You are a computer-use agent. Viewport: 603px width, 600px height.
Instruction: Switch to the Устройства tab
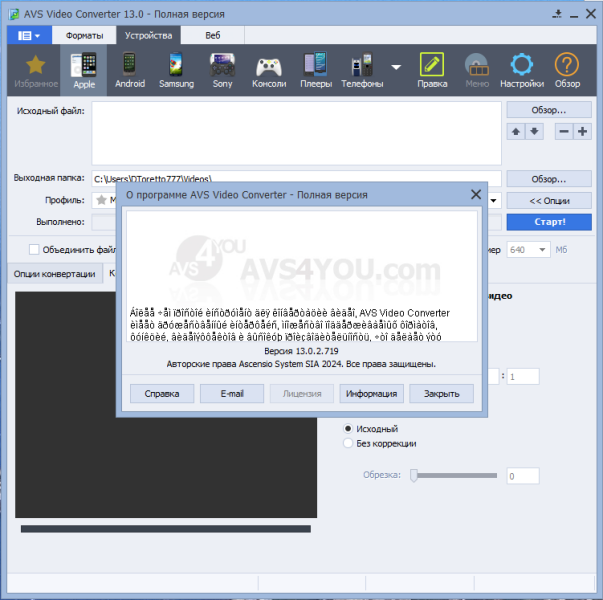tap(148, 35)
